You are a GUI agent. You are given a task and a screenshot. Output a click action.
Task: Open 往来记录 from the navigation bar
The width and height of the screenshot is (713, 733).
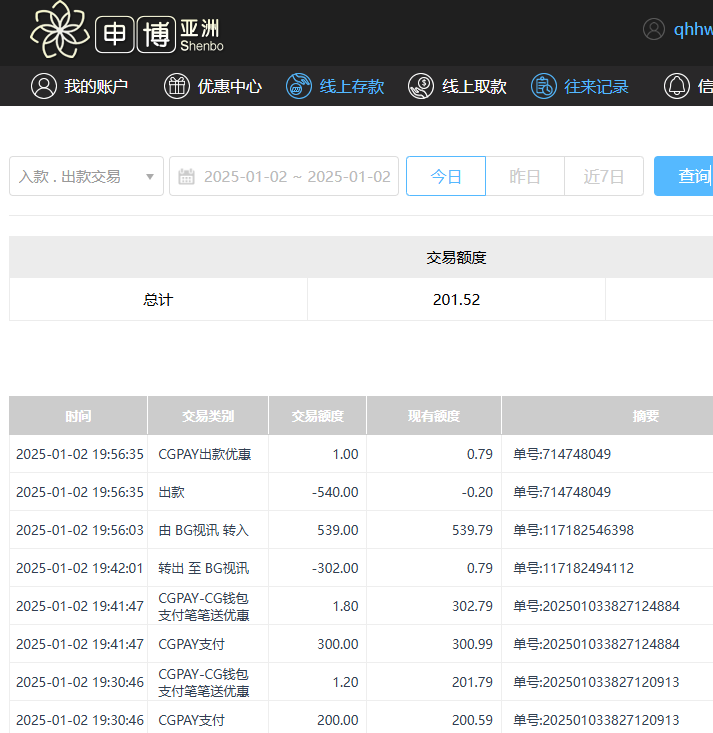tap(596, 86)
